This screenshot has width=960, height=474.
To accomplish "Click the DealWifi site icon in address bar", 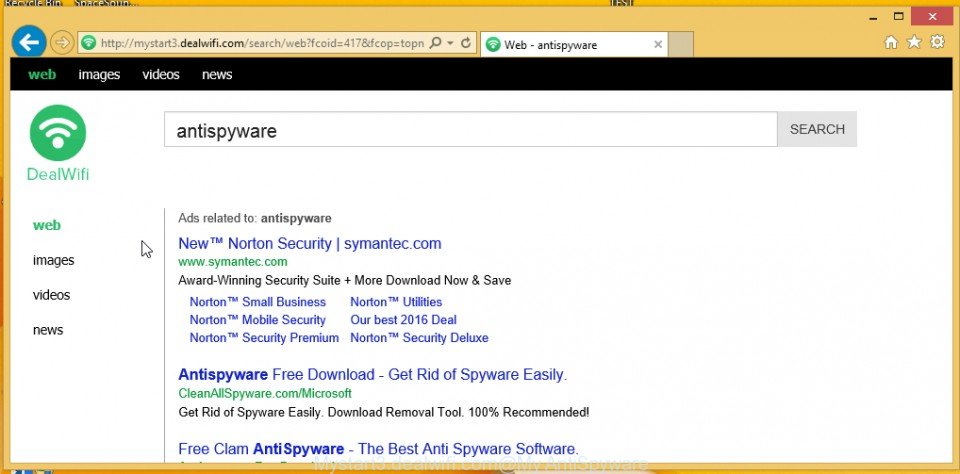I will (89, 43).
